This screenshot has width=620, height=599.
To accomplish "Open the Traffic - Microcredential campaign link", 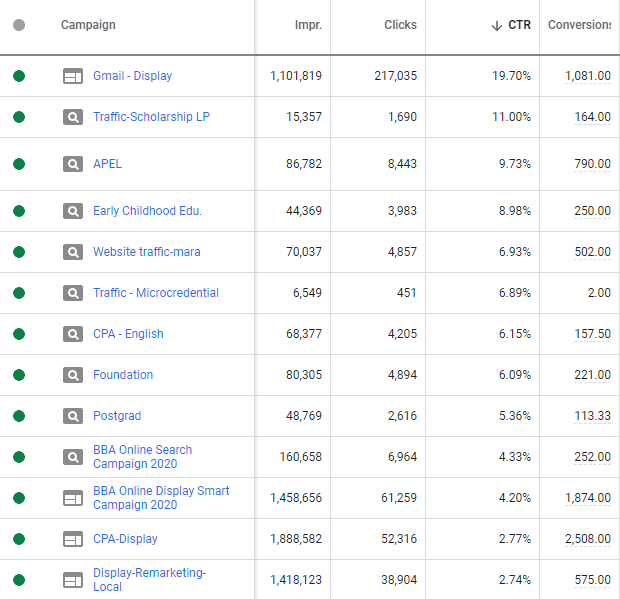I will tap(156, 293).
